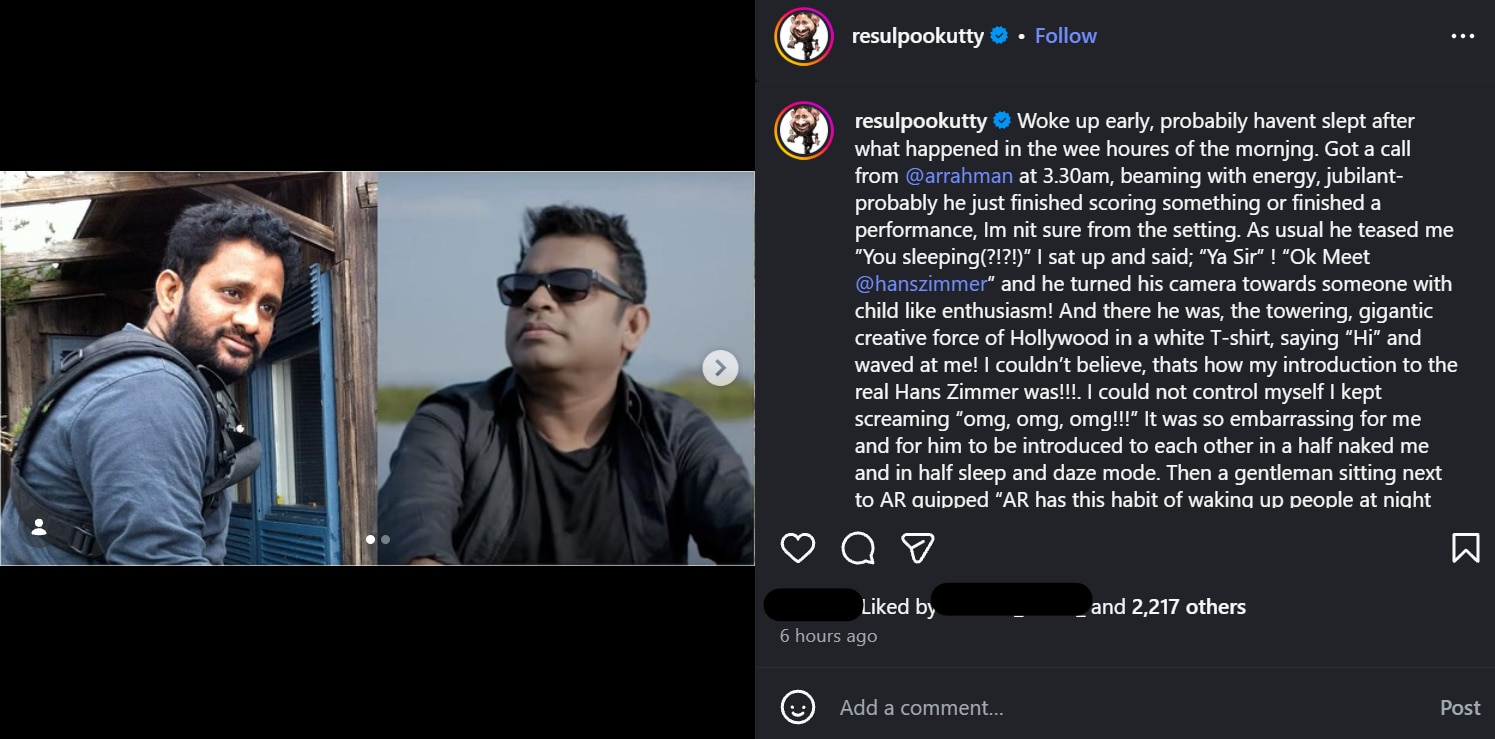This screenshot has height=739, width=1495.
Task: Open comments via speech bubble icon
Action: 858,548
